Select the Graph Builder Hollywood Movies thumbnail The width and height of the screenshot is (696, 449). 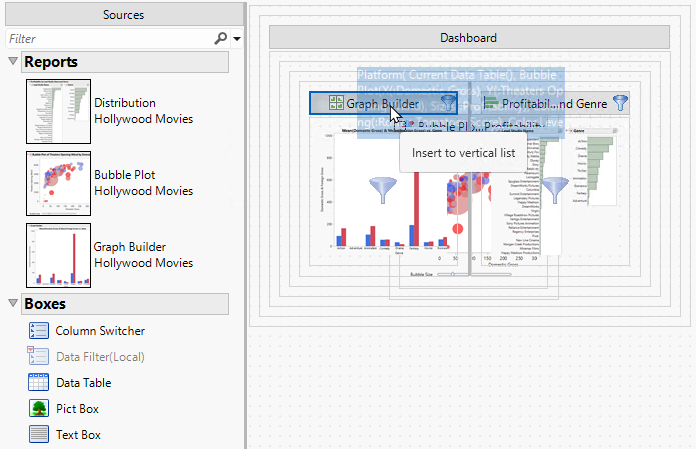tap(58, 255)
